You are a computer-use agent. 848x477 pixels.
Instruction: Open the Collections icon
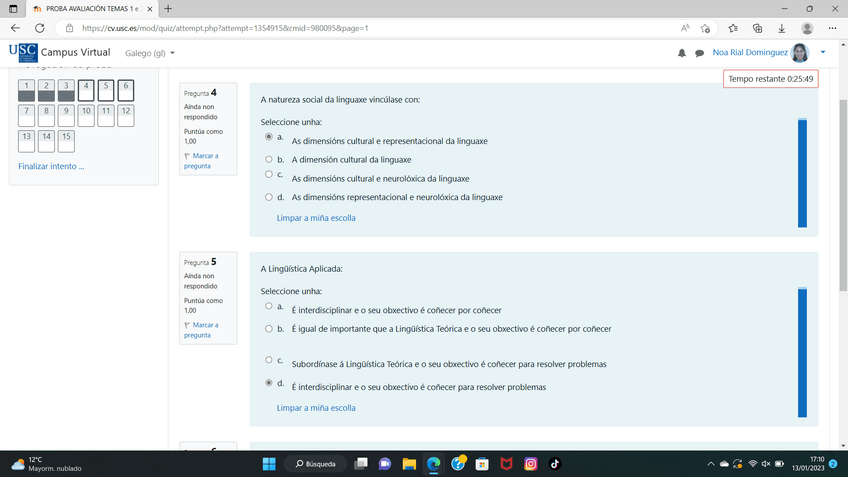pos(757,28)
